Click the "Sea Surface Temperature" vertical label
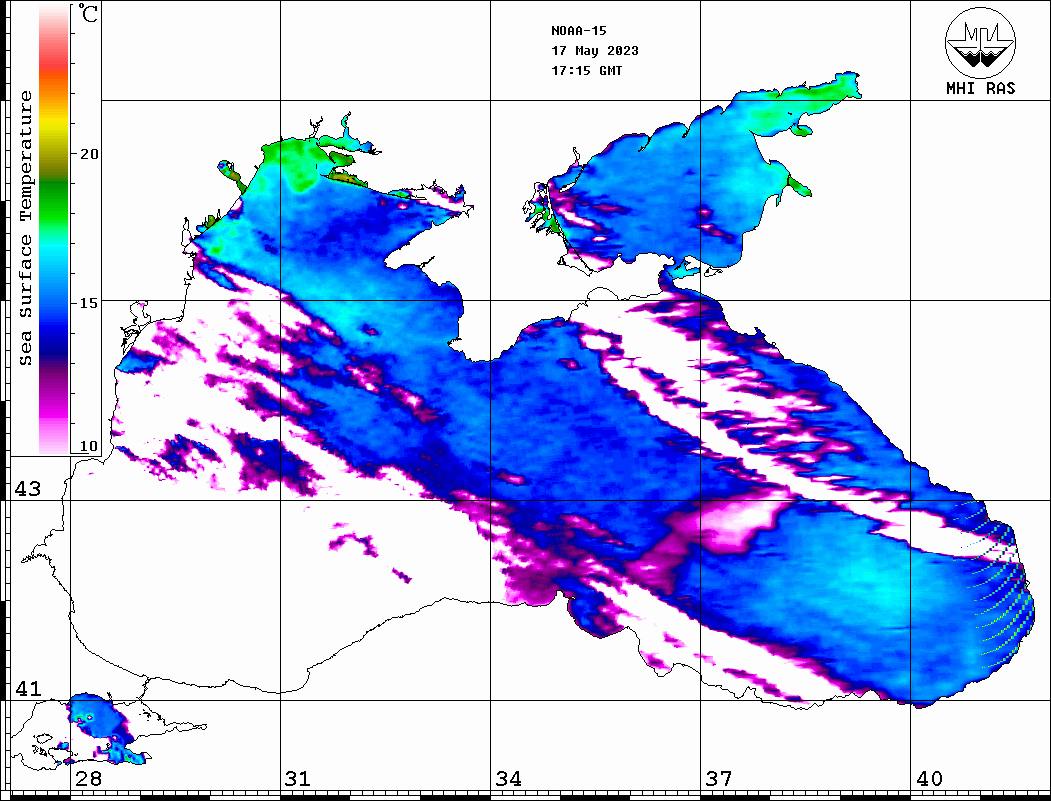The width and height of the screenshot is (1051, 801). pos(25,229)
